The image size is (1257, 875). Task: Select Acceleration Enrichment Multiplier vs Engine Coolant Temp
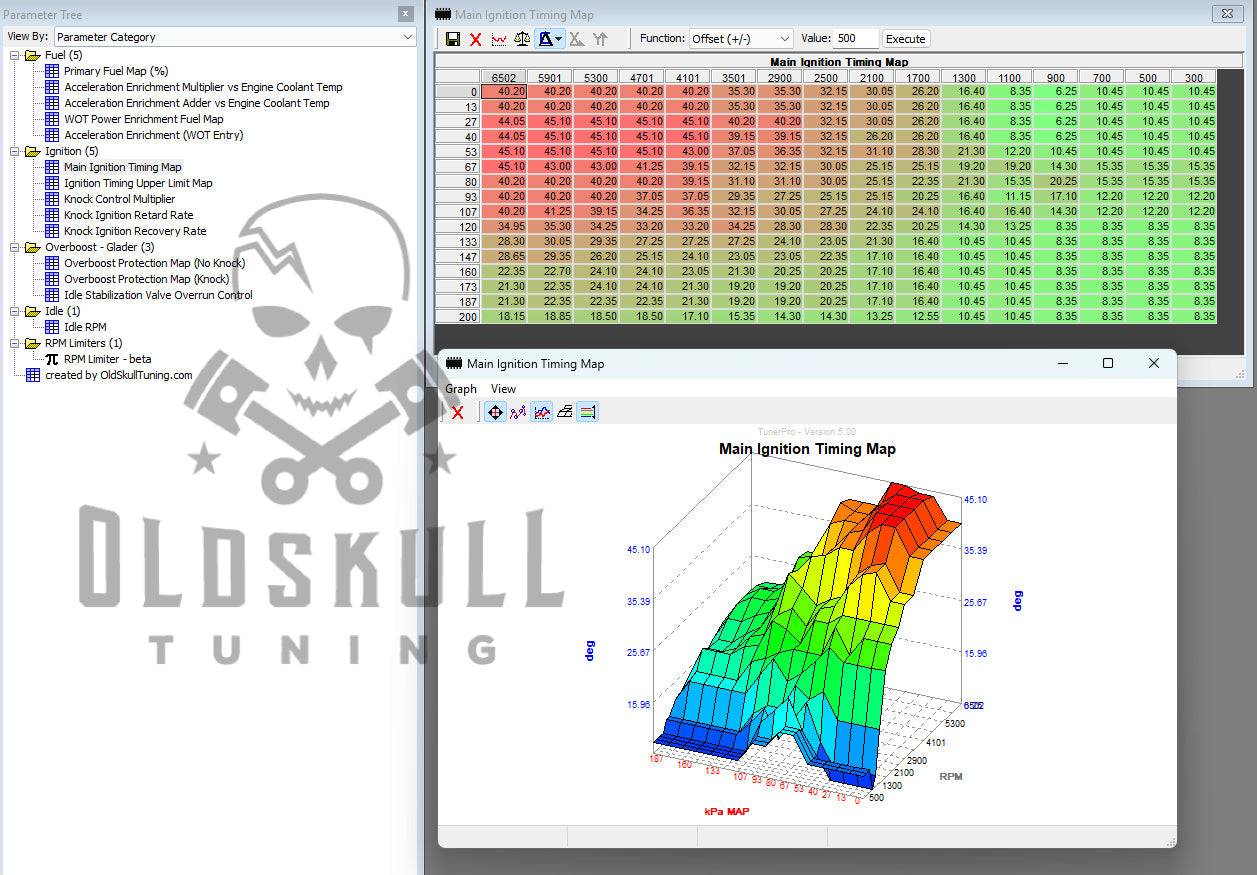pos(203,87)
